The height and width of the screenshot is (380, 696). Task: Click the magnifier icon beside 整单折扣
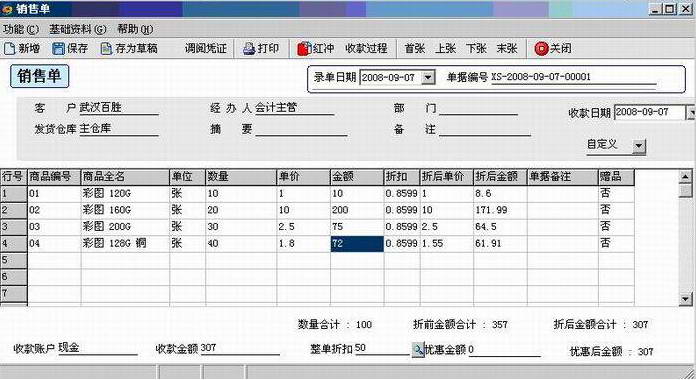[x=418, y=350]
